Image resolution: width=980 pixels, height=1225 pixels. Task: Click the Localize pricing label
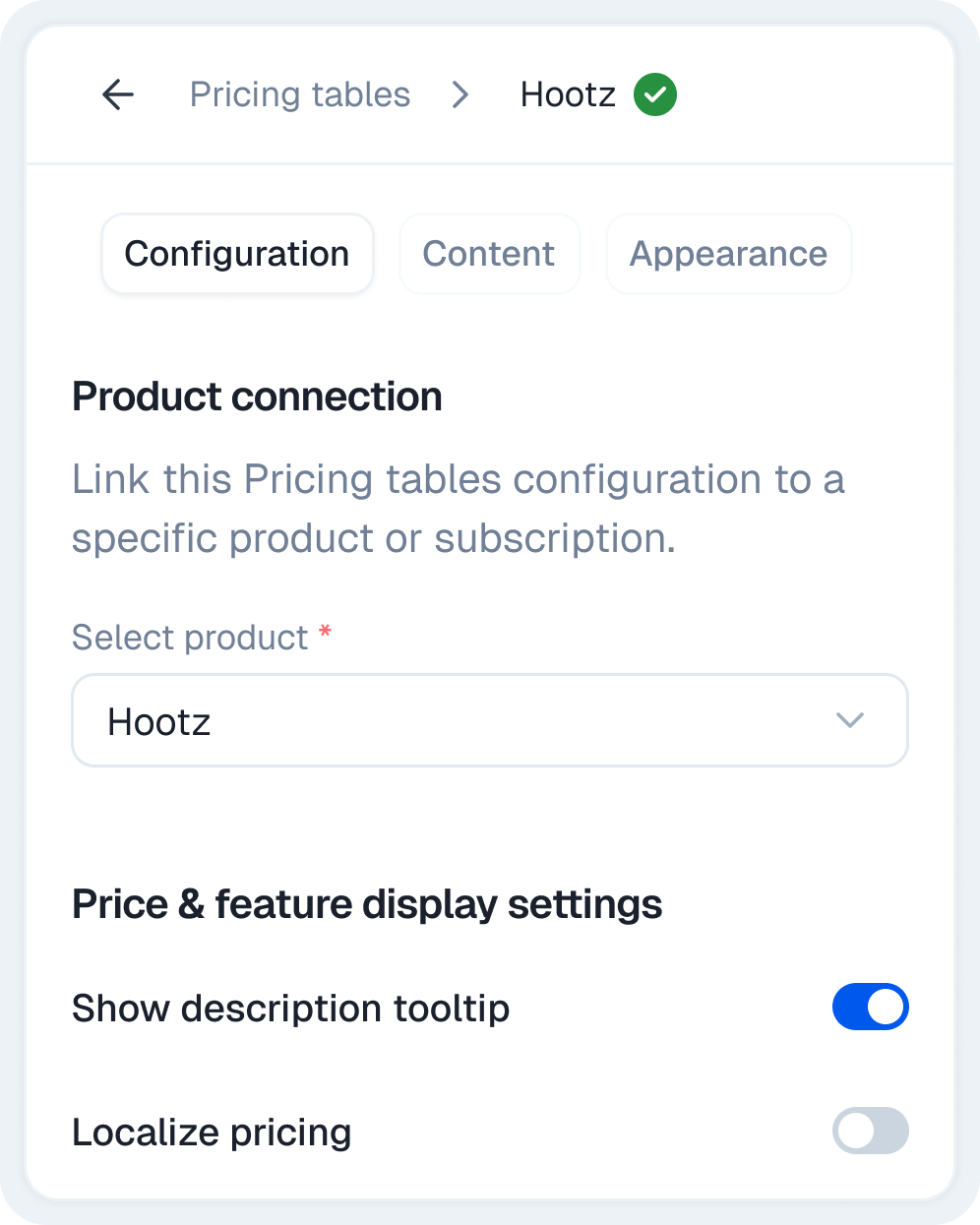212,1133
